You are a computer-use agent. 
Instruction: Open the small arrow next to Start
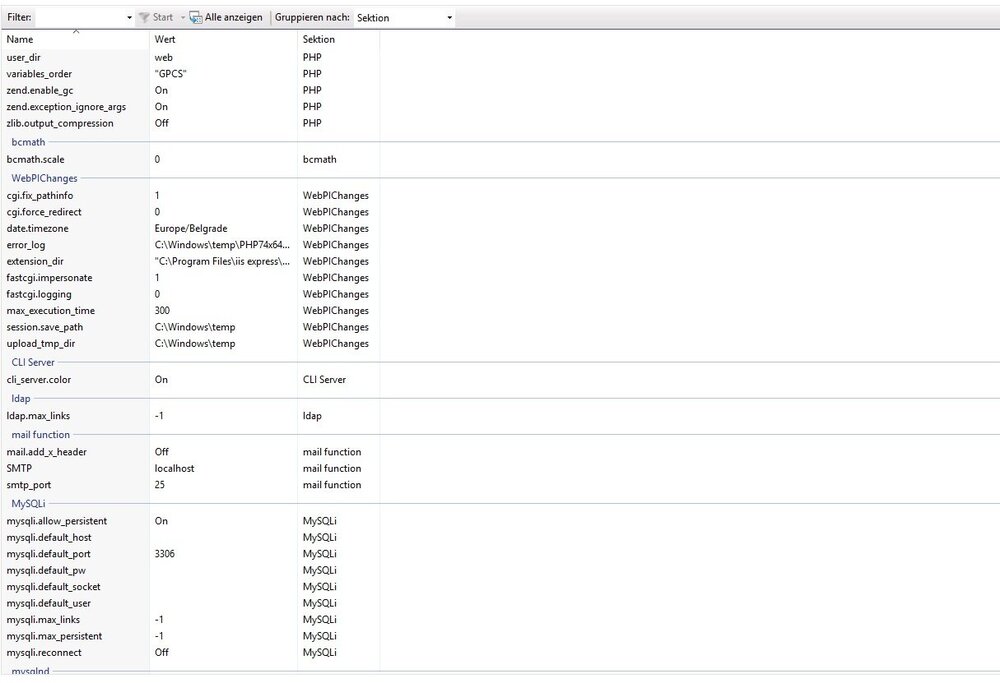point(181,18)
